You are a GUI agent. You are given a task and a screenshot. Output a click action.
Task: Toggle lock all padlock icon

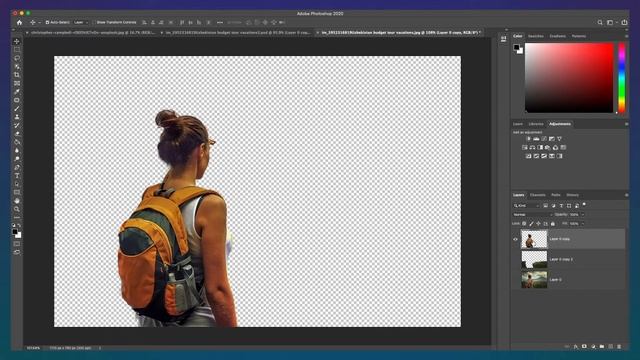(x=553, y=224)
